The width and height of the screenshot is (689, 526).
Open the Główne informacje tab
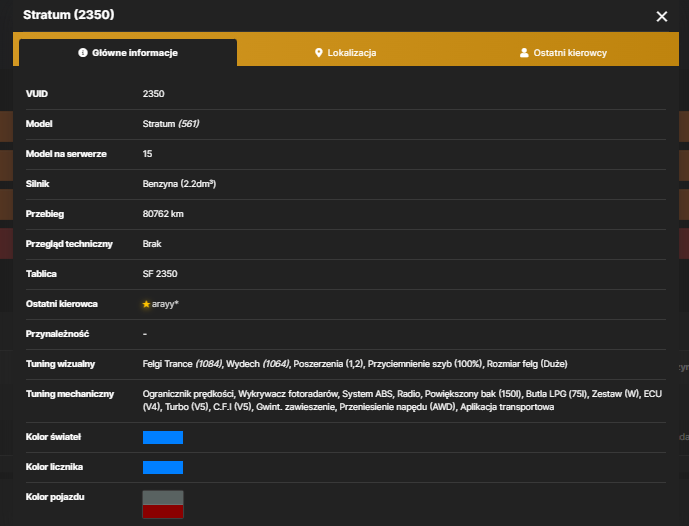[128, 53]
